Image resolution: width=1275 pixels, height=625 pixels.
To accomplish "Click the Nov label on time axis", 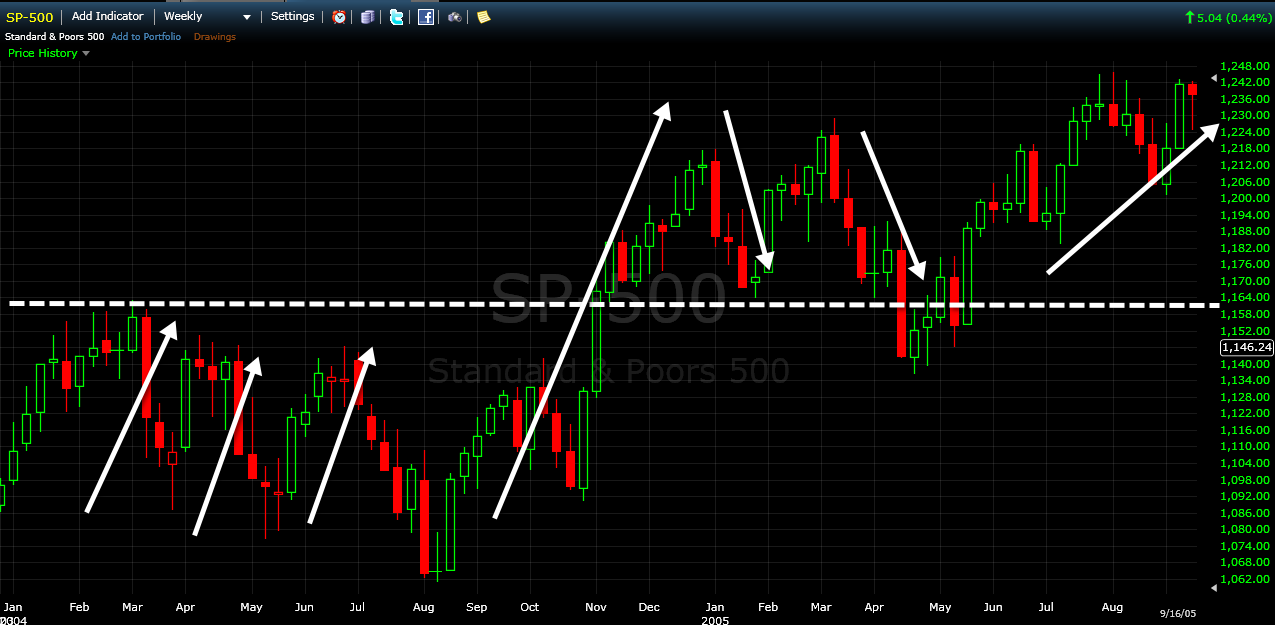I will (x=596, y=607).
